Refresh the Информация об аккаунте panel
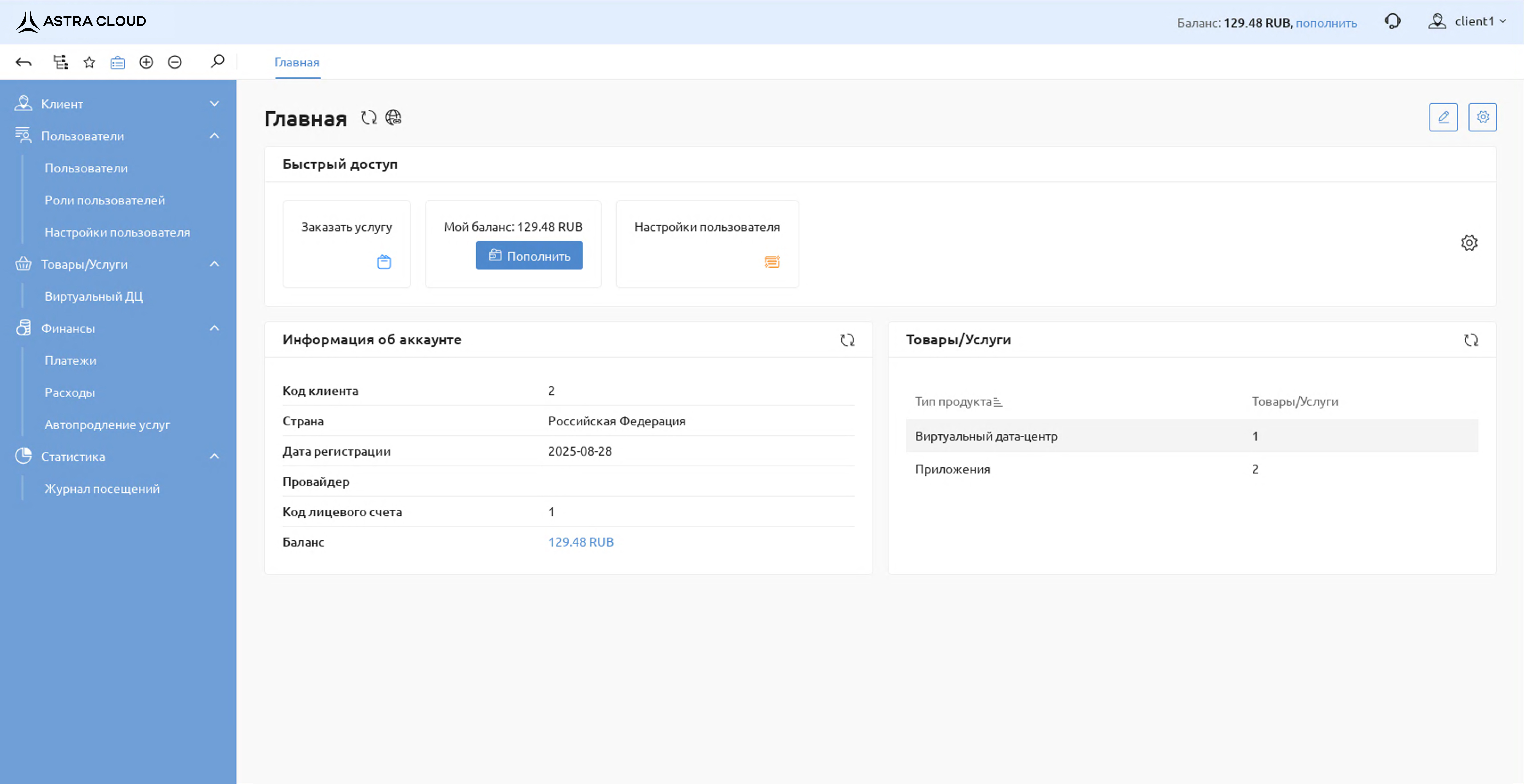 [x=847, y=340]
